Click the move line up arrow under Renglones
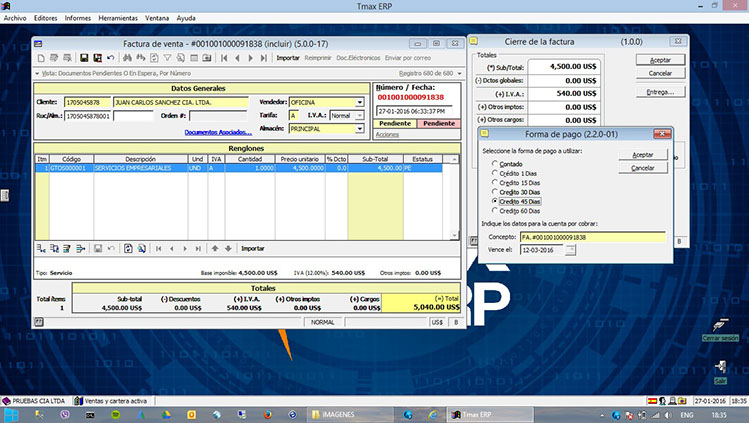Viewport: 749px width, 423px height. click(217, 247)
